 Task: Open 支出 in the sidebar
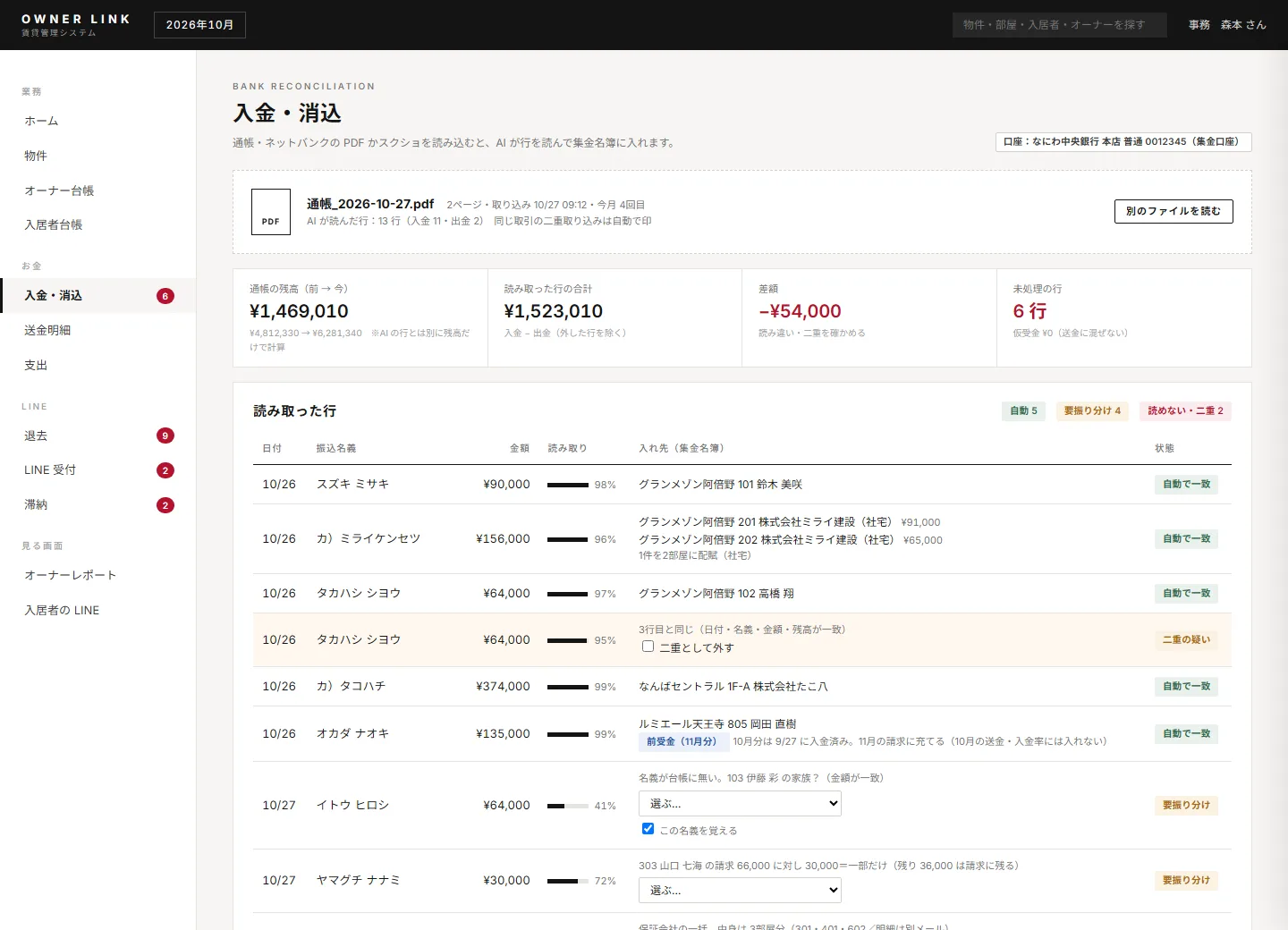coord(97,365)
